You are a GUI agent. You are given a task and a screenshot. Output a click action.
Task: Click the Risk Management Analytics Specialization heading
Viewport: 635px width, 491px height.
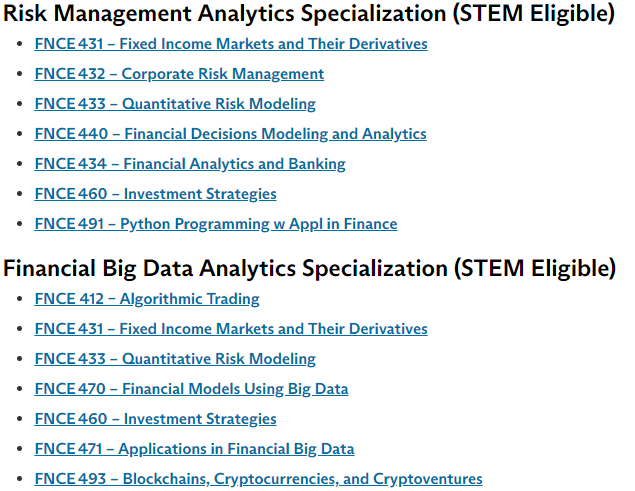tap(309, 13)
